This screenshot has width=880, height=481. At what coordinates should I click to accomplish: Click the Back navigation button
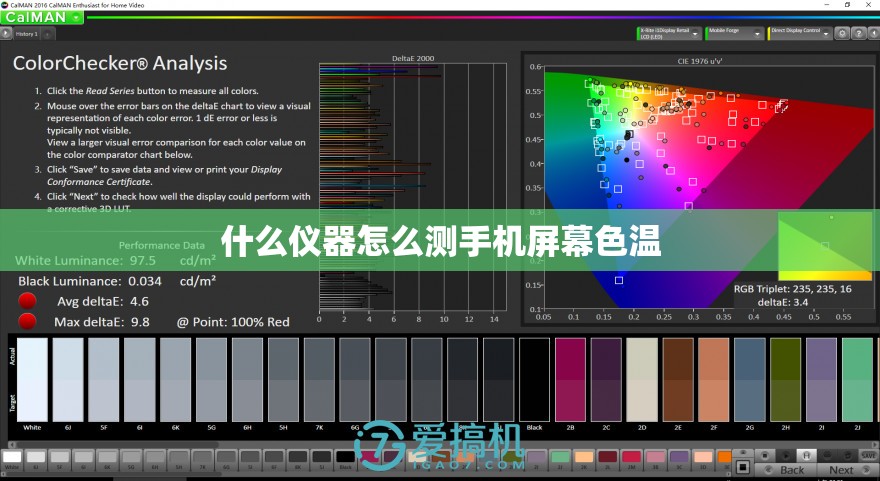[786, 470]
